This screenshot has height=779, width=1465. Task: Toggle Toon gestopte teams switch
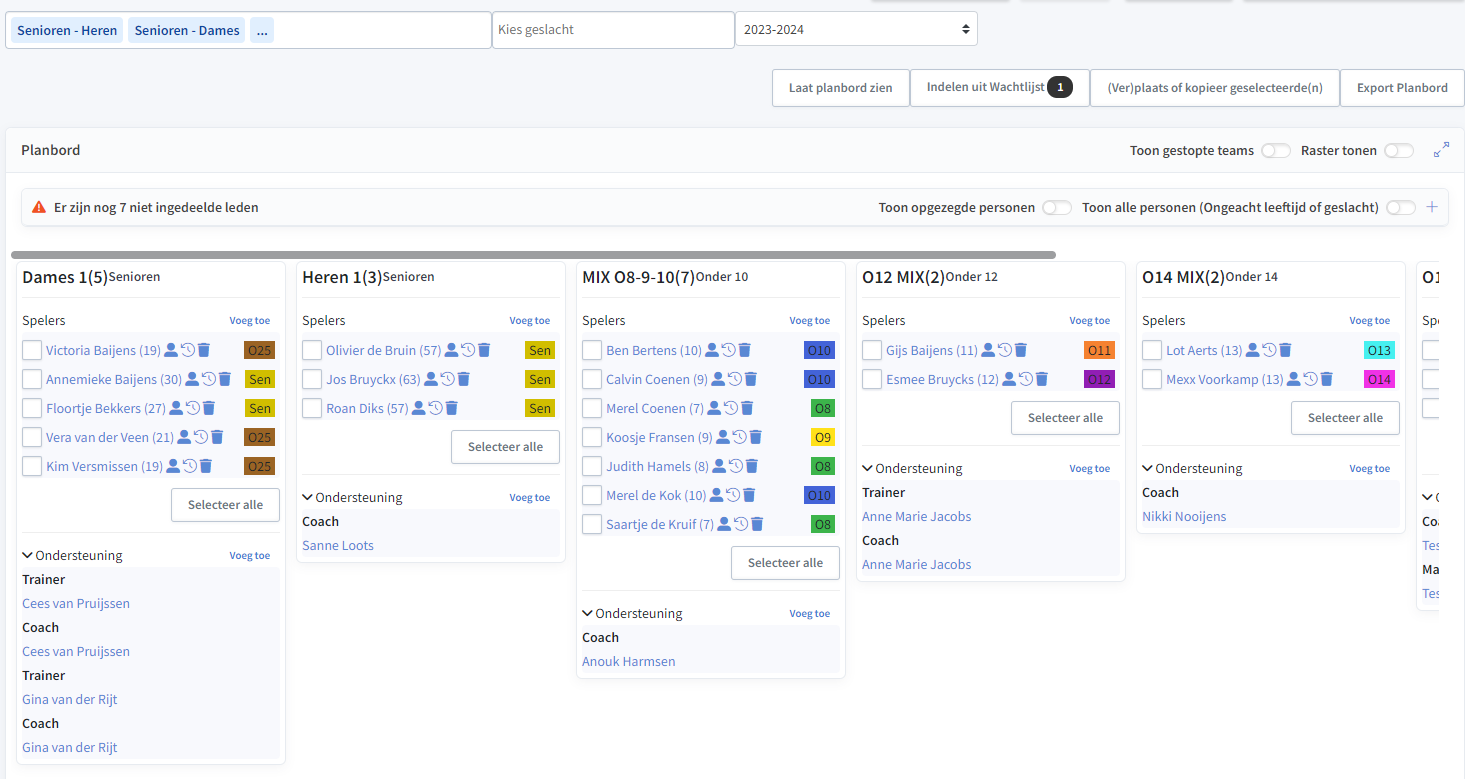(x=1276, y=151)
